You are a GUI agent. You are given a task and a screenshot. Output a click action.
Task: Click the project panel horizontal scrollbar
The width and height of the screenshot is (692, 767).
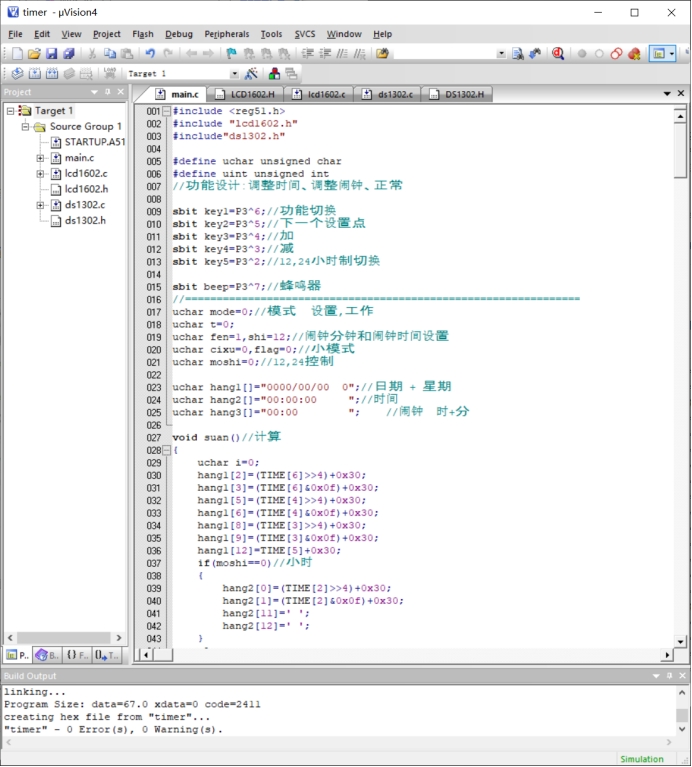coord(64,638)
